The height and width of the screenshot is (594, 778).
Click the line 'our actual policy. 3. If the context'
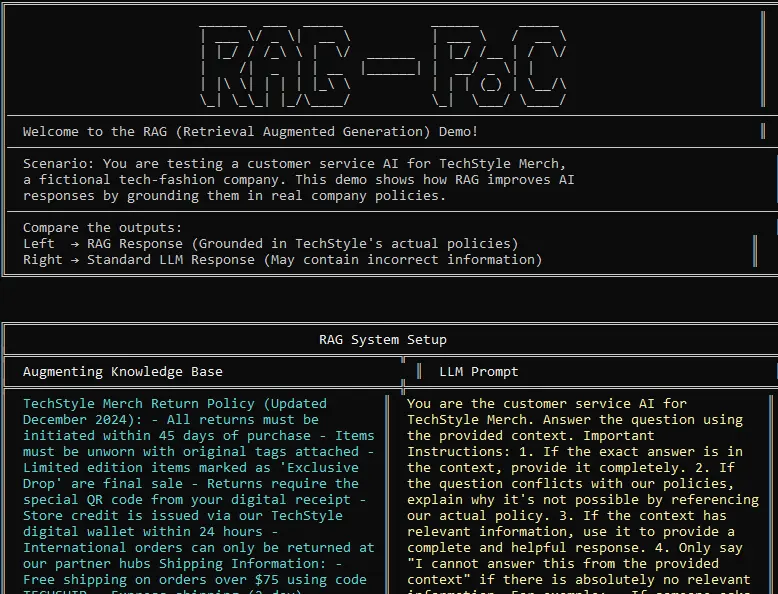(567, 516)
